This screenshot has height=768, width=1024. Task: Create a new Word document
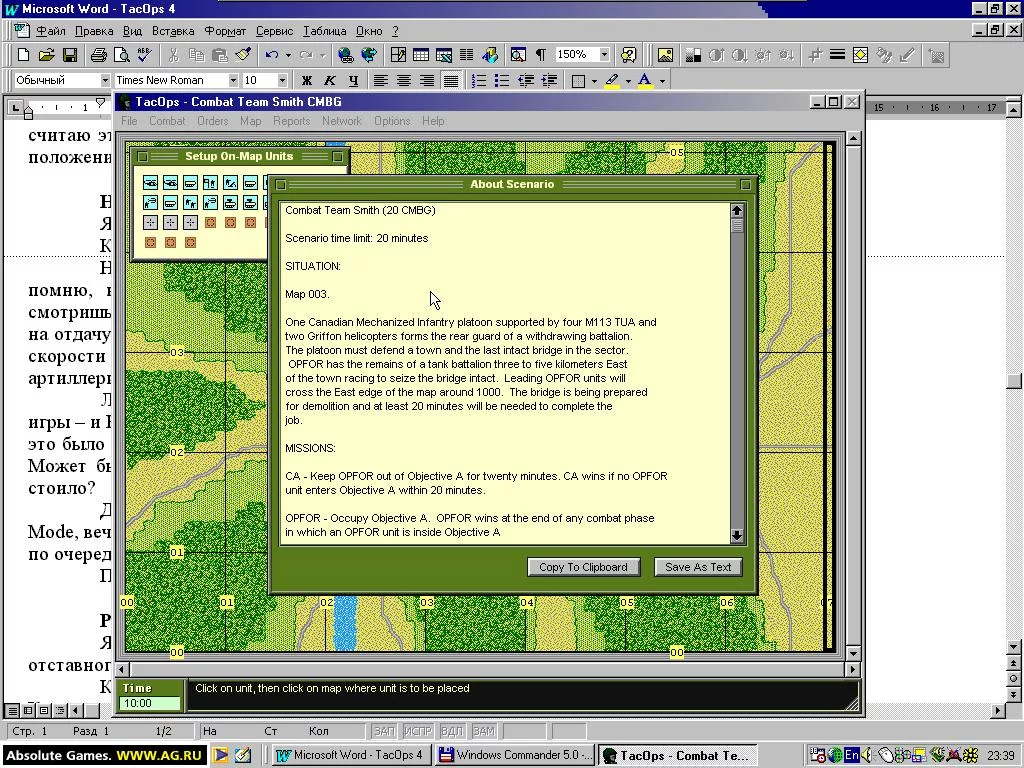23,55
